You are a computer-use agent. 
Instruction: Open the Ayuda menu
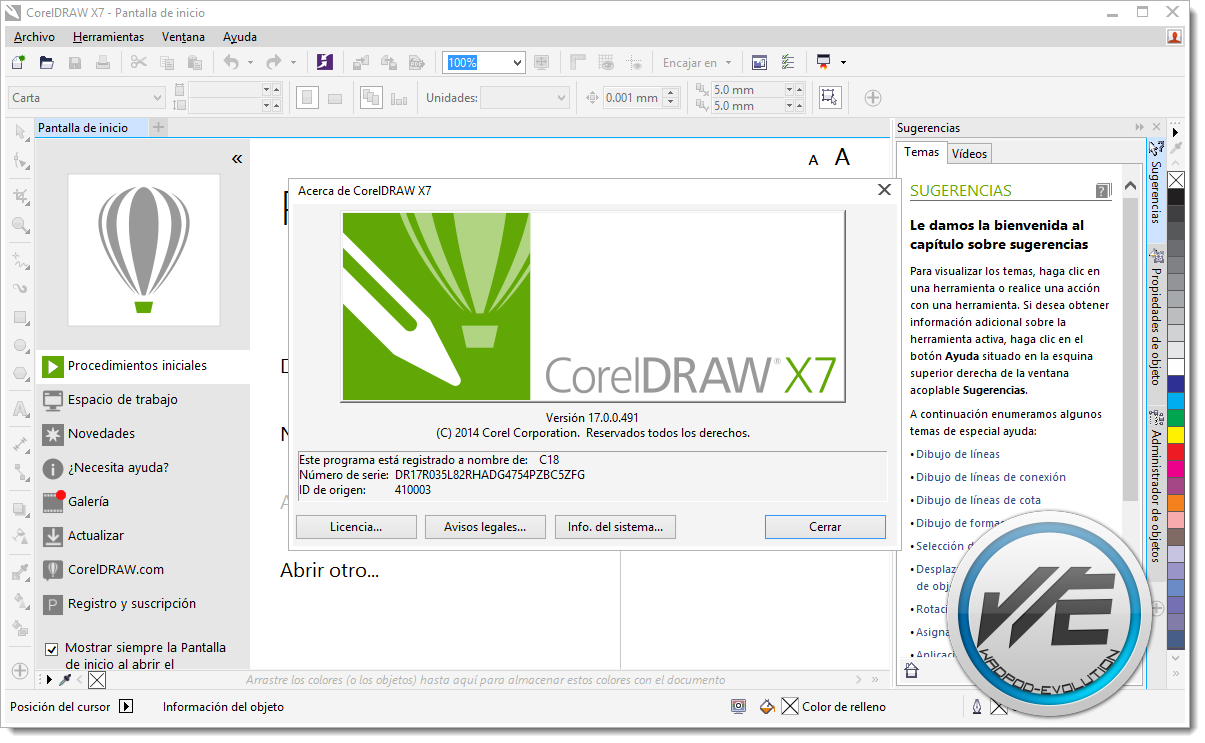(x=240, y=37)
